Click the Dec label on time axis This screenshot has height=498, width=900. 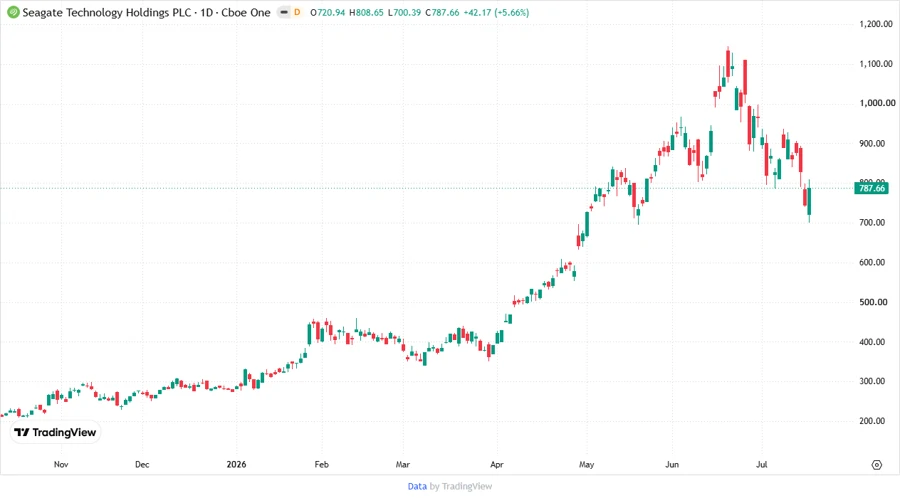[142, 464]
